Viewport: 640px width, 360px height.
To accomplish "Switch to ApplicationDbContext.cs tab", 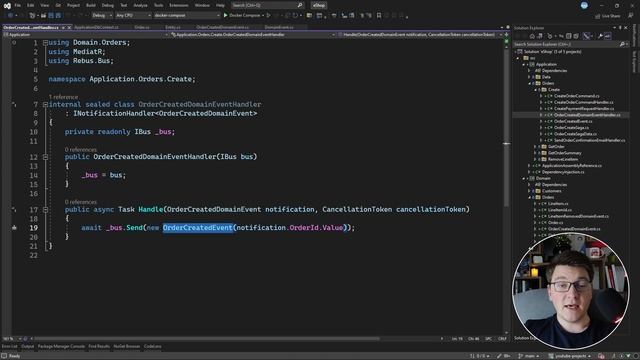I will point(96,27).
